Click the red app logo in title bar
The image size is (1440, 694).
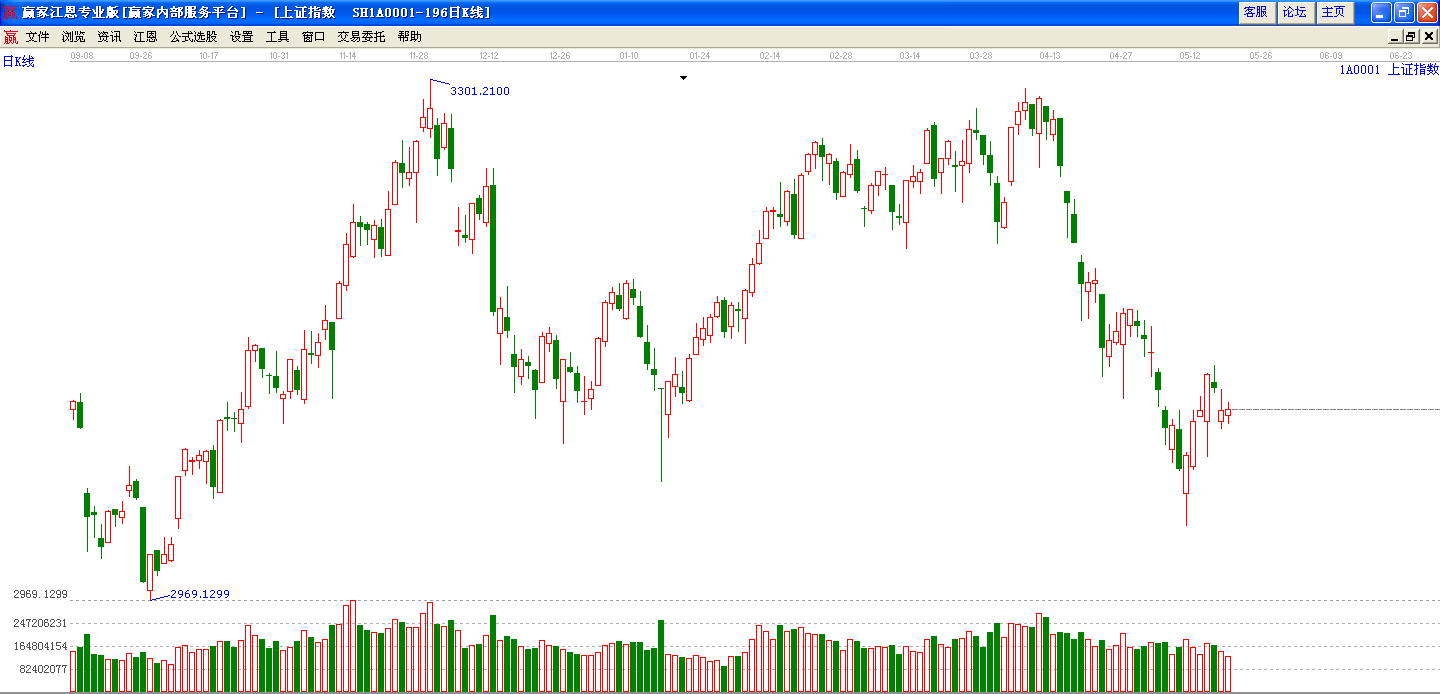pos(10,12)
